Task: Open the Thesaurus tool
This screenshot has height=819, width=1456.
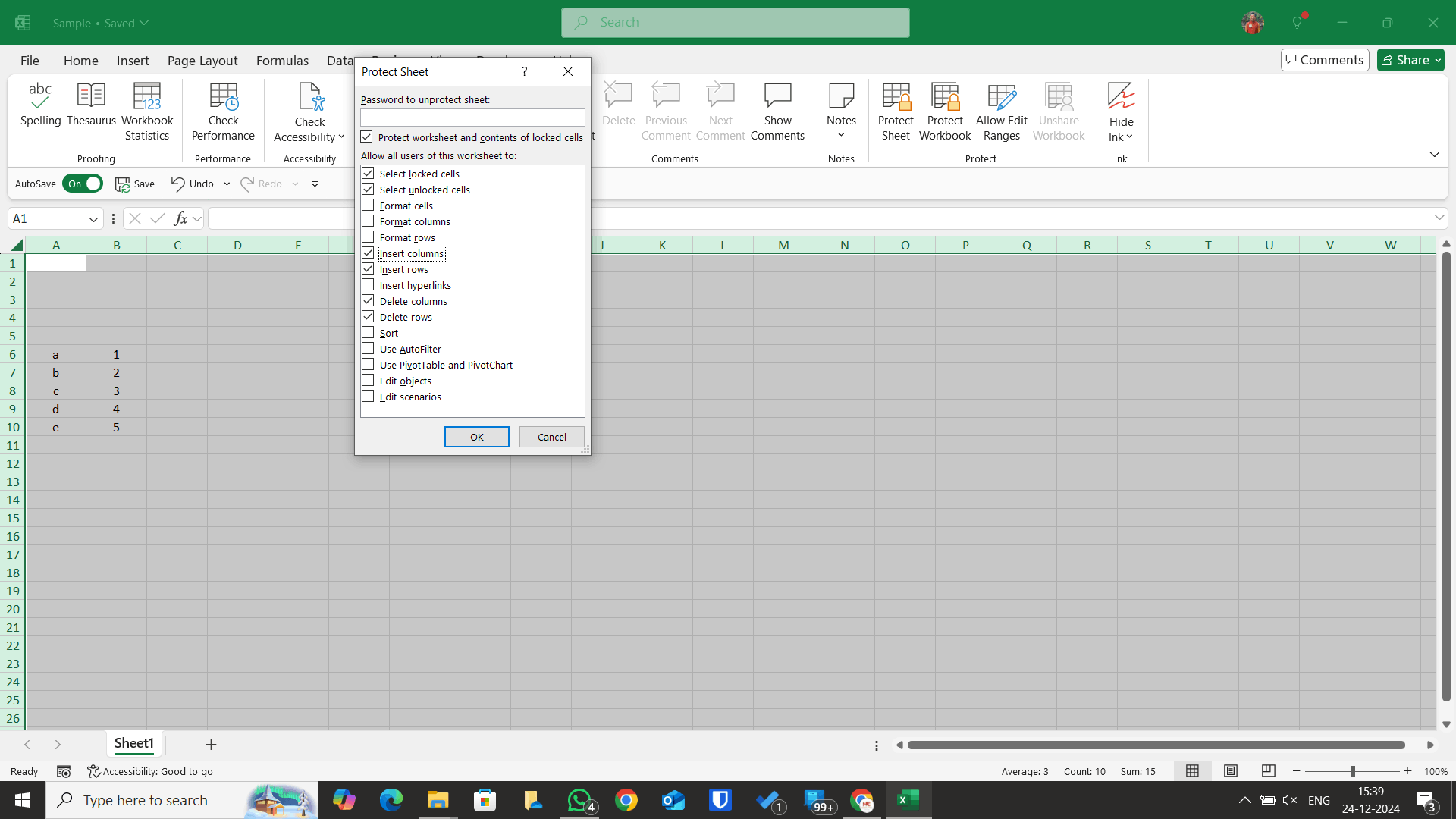Action: [90, 108]
